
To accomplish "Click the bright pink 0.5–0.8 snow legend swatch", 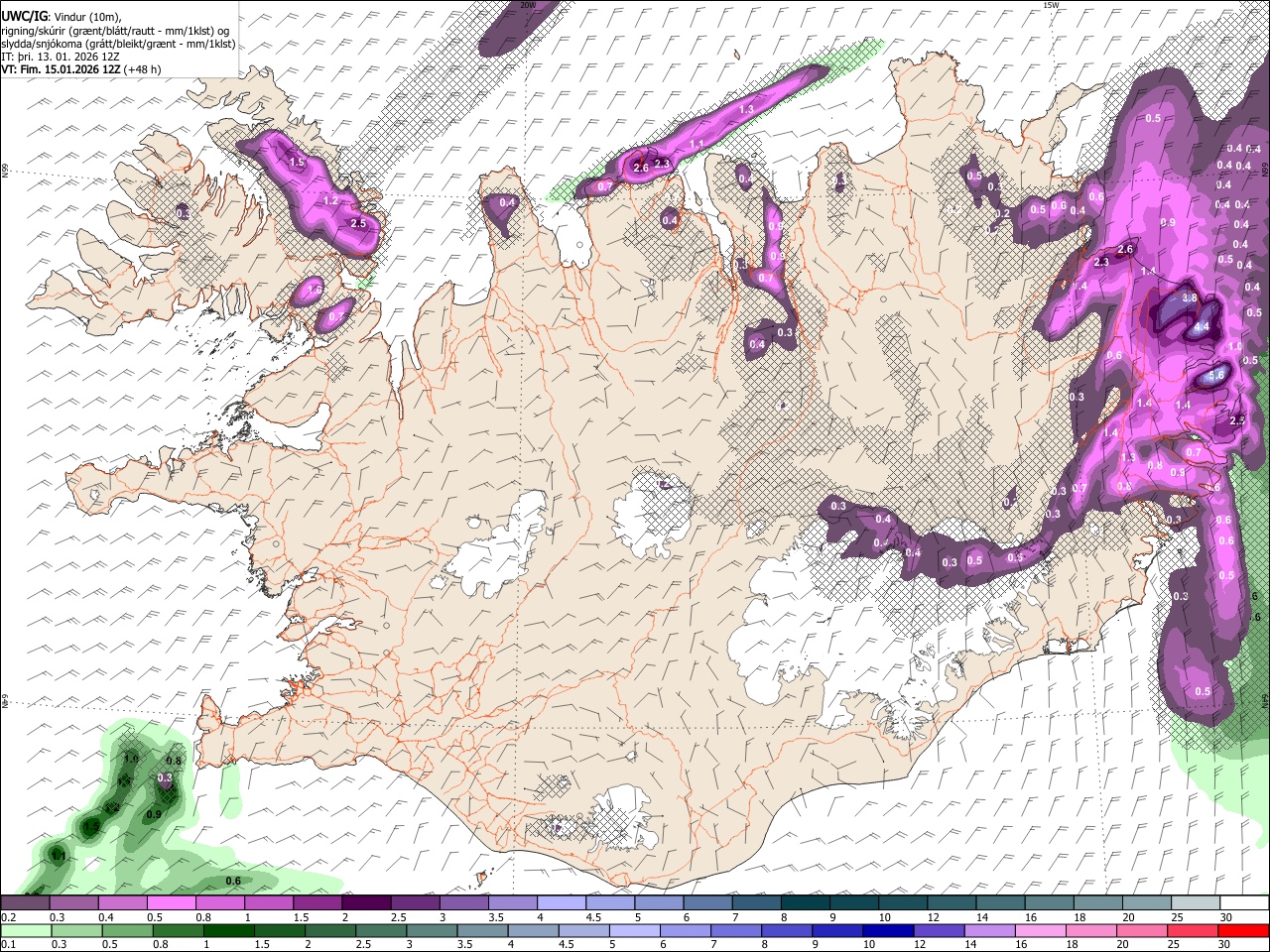I will click(171, 903).
